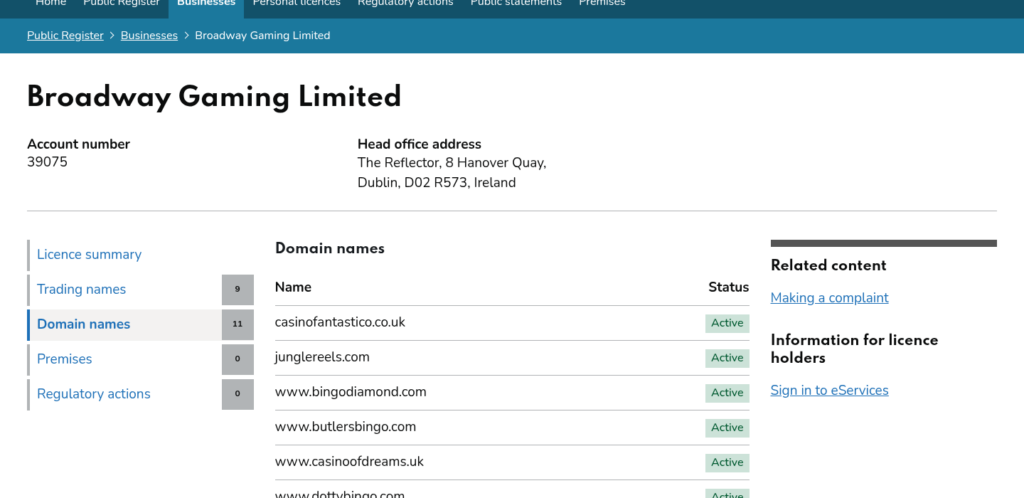Open Premises sidebar link

coord(64,359)
